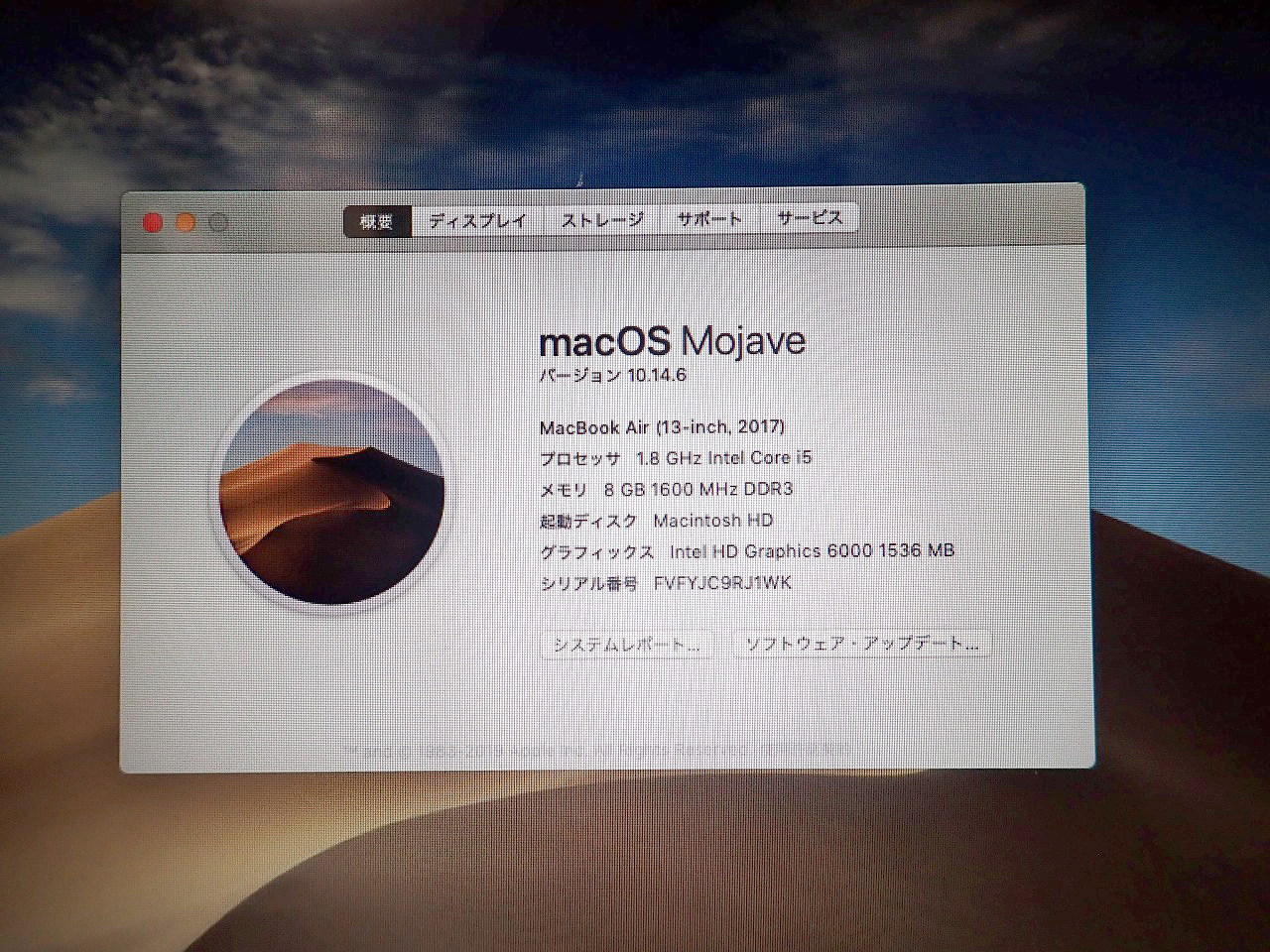Switch to the ディスプレイ tab

click(478, 221)
